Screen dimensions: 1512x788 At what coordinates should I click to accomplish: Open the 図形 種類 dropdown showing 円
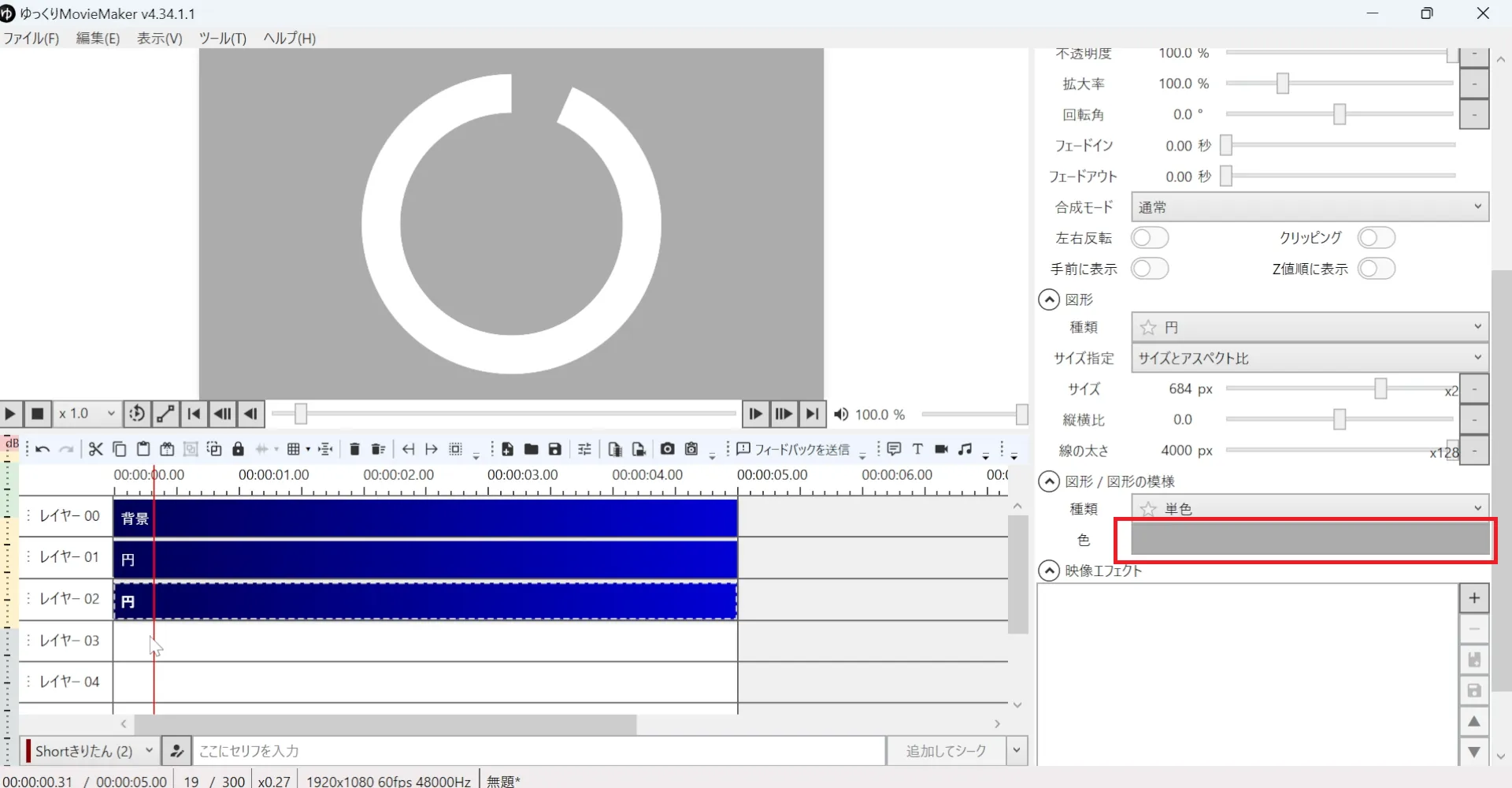point(1310,327)
